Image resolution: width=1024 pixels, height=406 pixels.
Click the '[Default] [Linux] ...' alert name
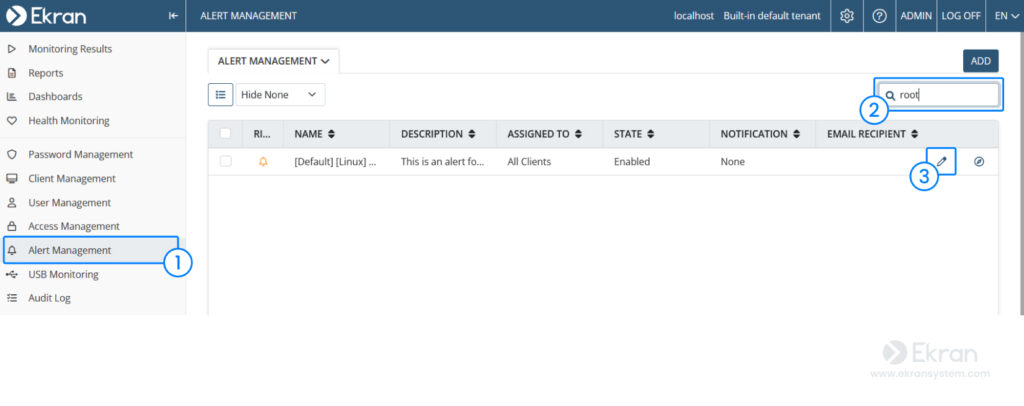(335, 161)
